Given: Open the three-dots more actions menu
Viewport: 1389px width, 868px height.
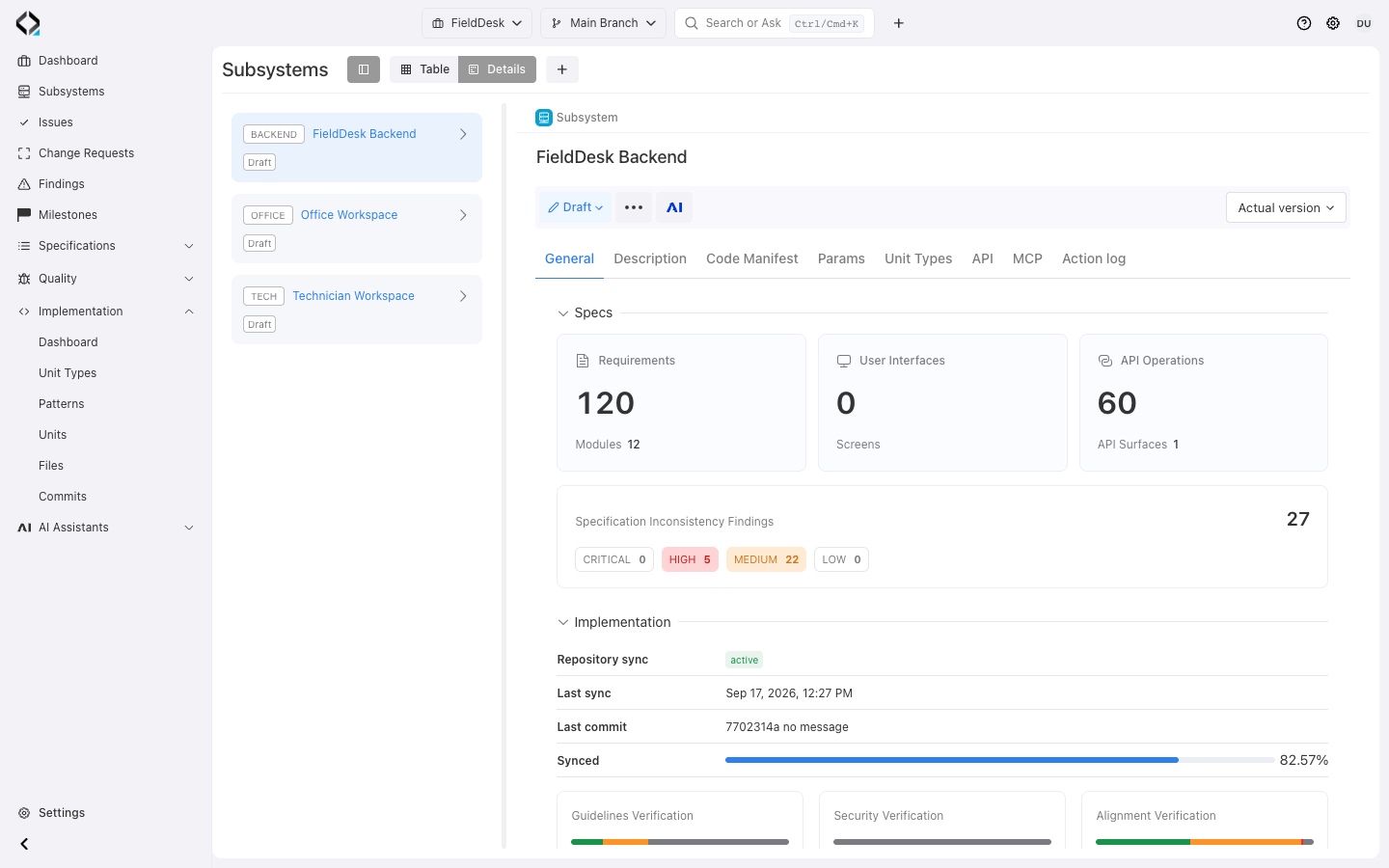Looking at the screenshot, I should (x=634, y=207).
